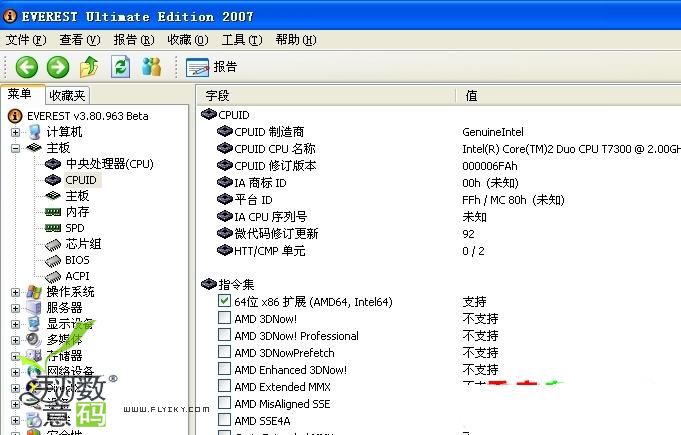Select the CPUID tree item
681x435 pixels.
coord(81,180)
